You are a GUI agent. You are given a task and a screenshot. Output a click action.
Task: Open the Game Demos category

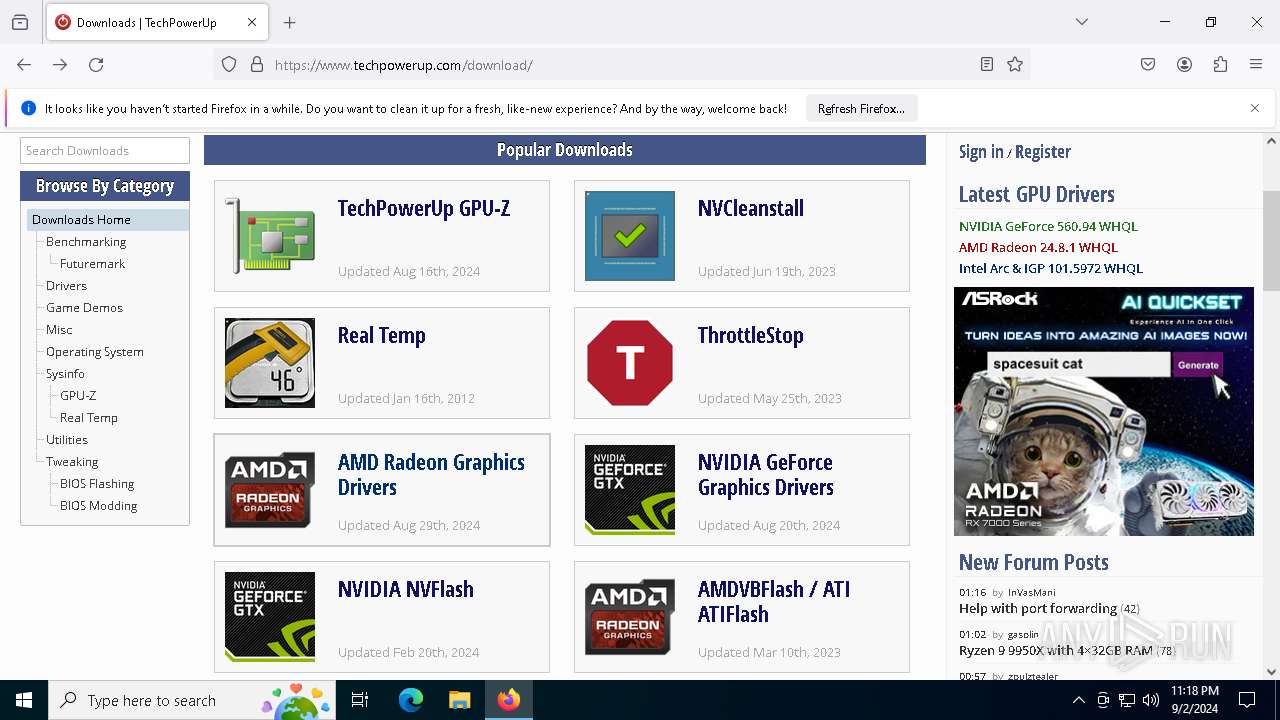(x=84, y=308)
